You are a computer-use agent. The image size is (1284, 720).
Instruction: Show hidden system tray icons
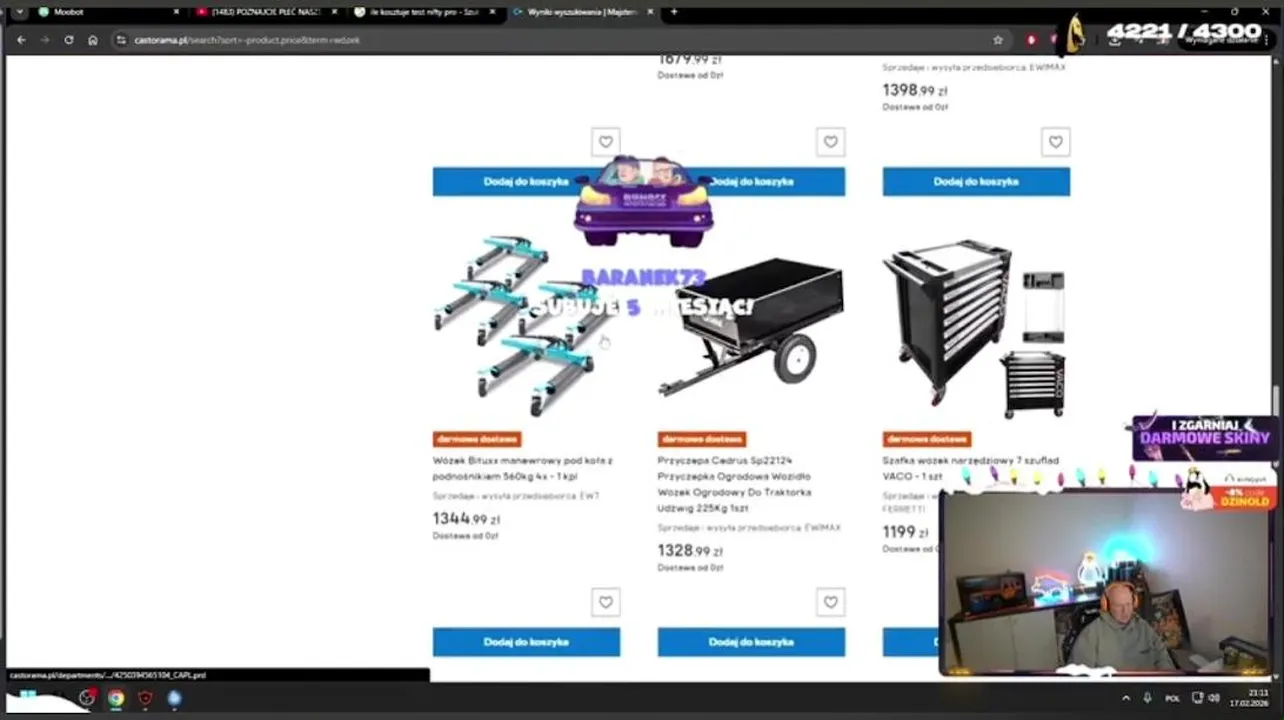[1126, 698]
